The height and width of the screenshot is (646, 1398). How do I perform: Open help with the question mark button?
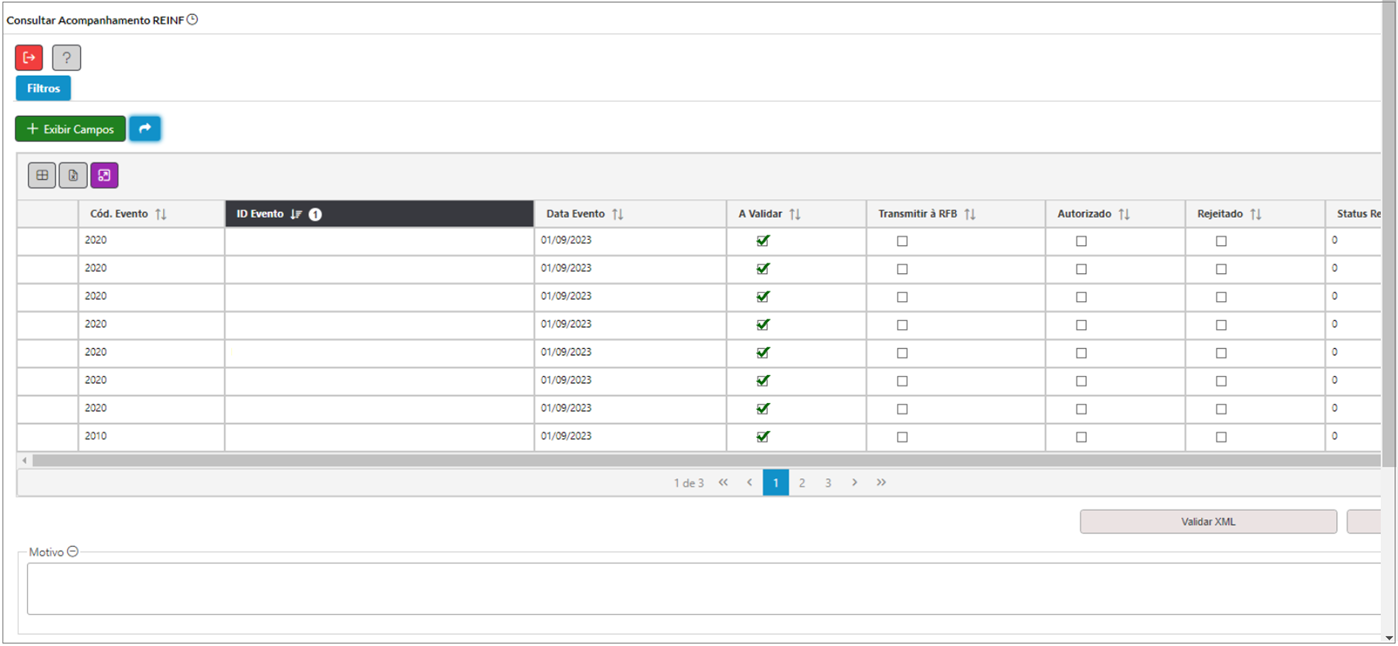click(66, 58)
